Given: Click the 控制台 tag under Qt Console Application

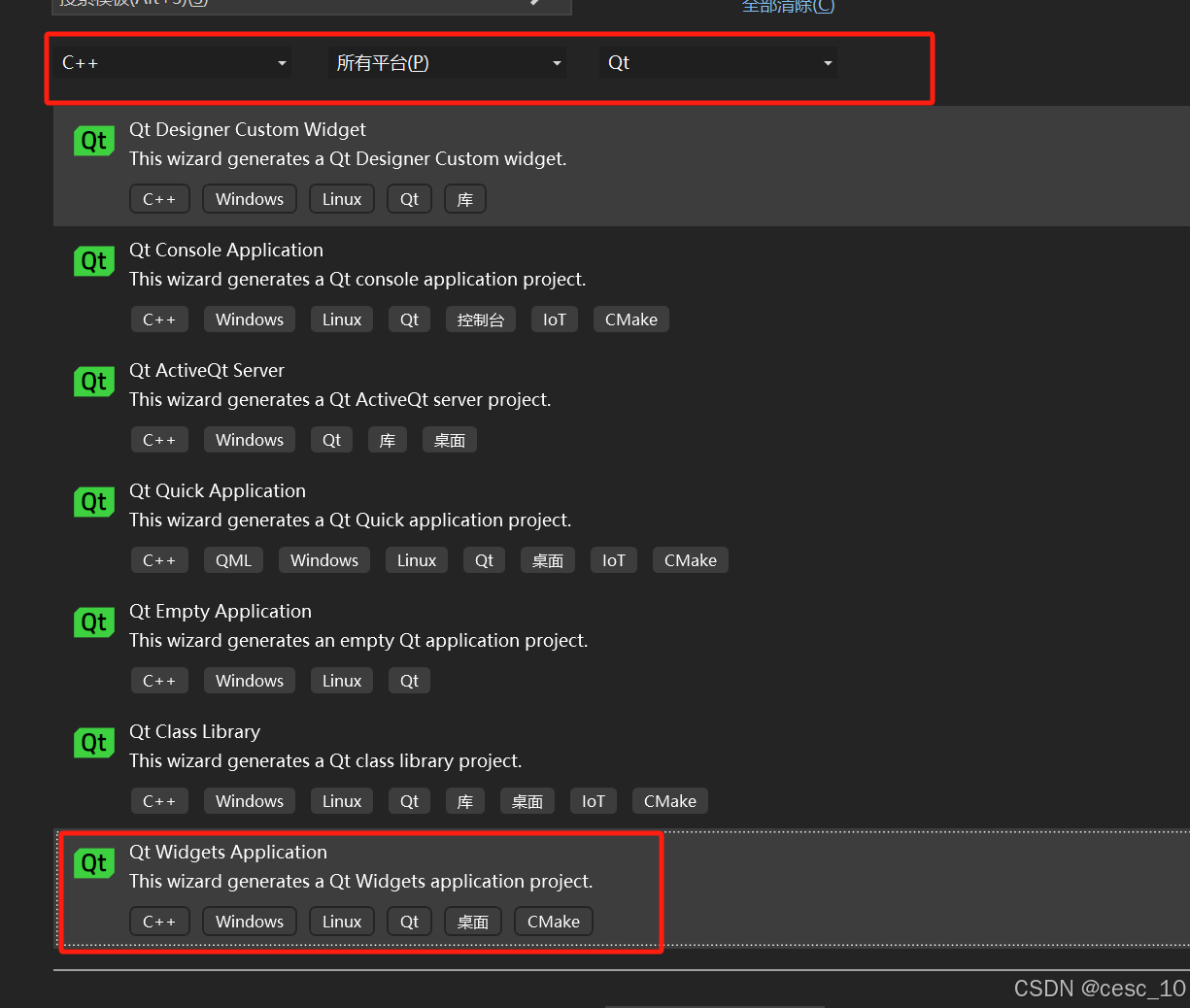Looking at the screenshot, I should [481, 319].
